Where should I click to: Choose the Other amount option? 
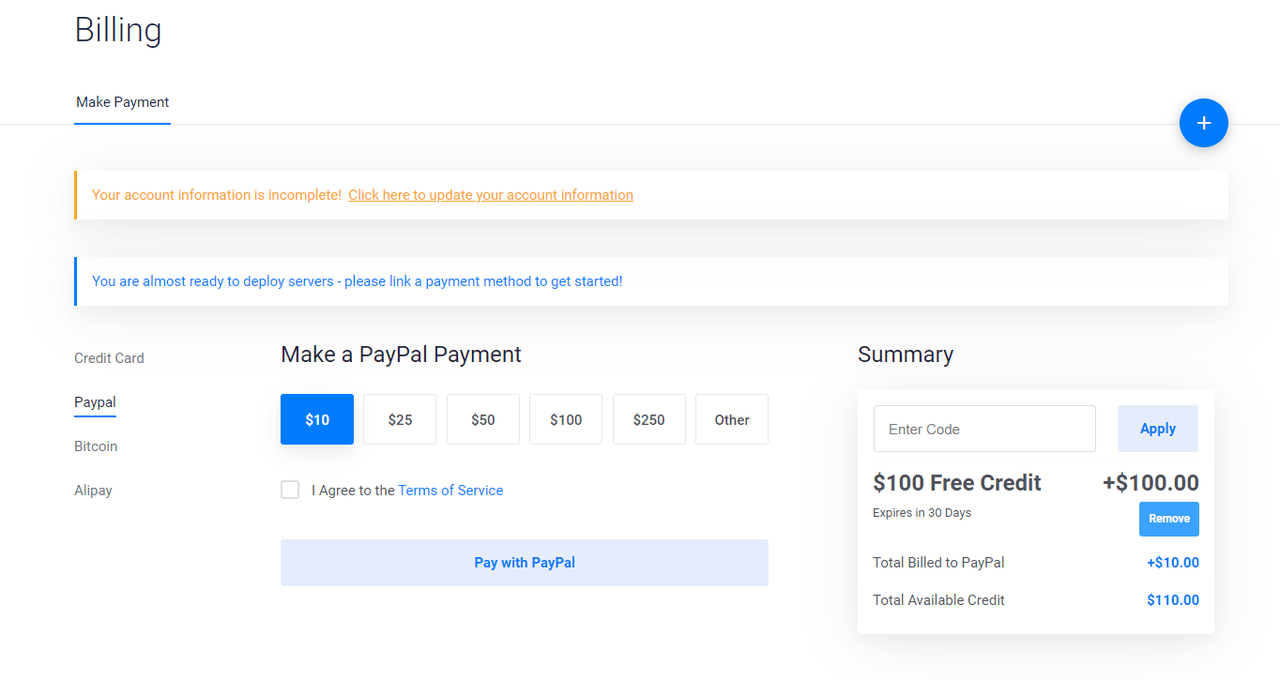[732, 419]
